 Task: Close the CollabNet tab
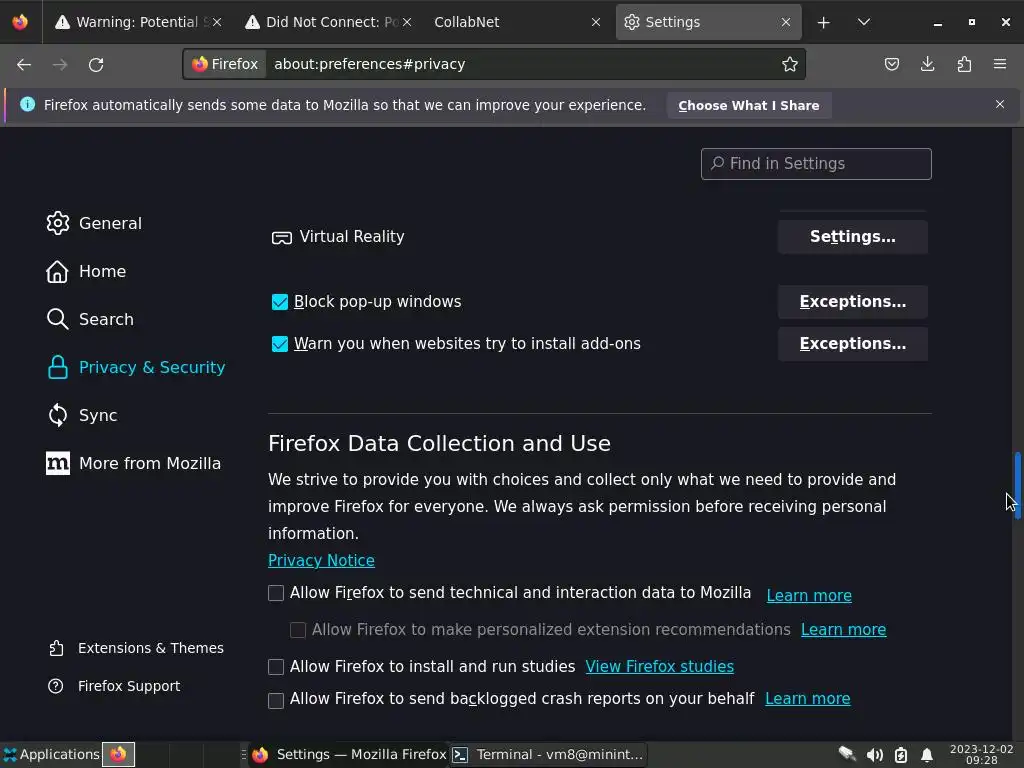click(x=596, y=22)
